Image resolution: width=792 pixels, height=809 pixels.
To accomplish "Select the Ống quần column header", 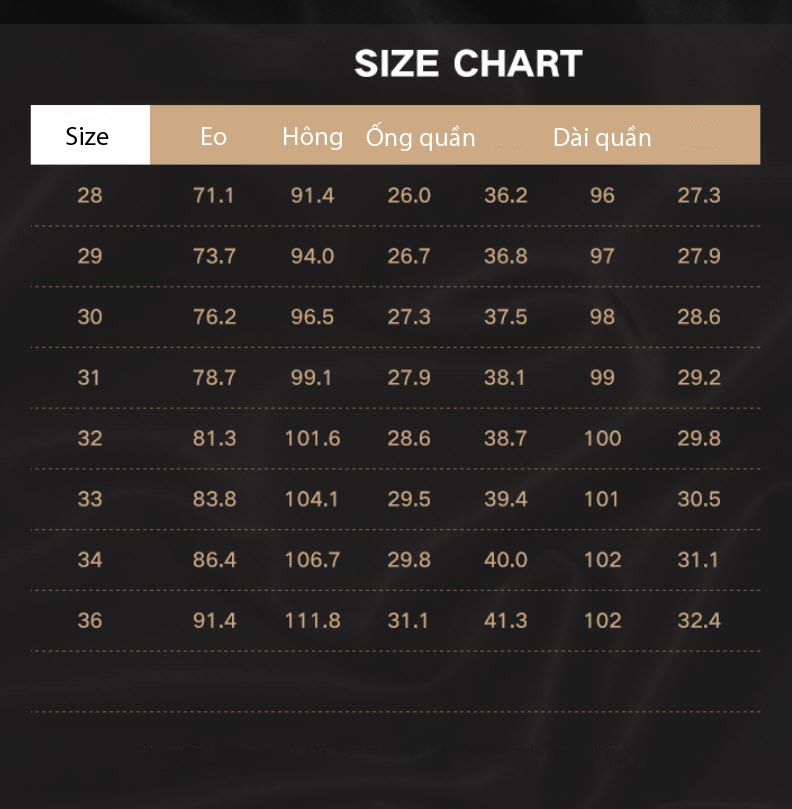I will point(421,137).
